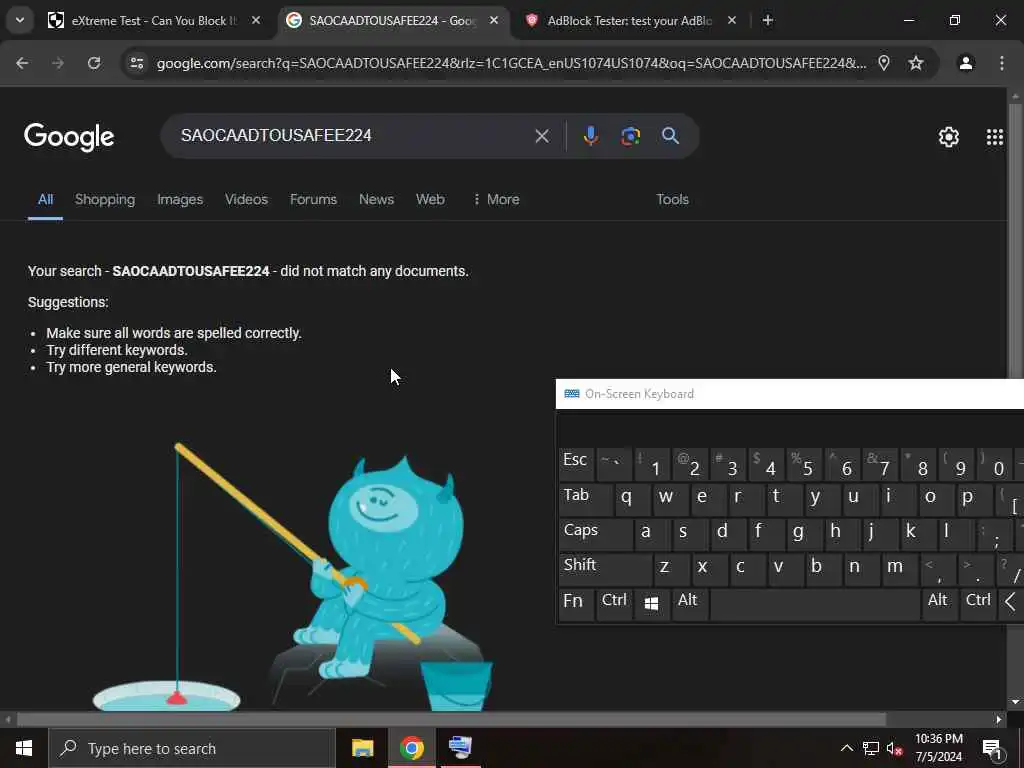
Task: Click the Windows logo key on On-Screen Keyboard
Action: pos(651,605)
